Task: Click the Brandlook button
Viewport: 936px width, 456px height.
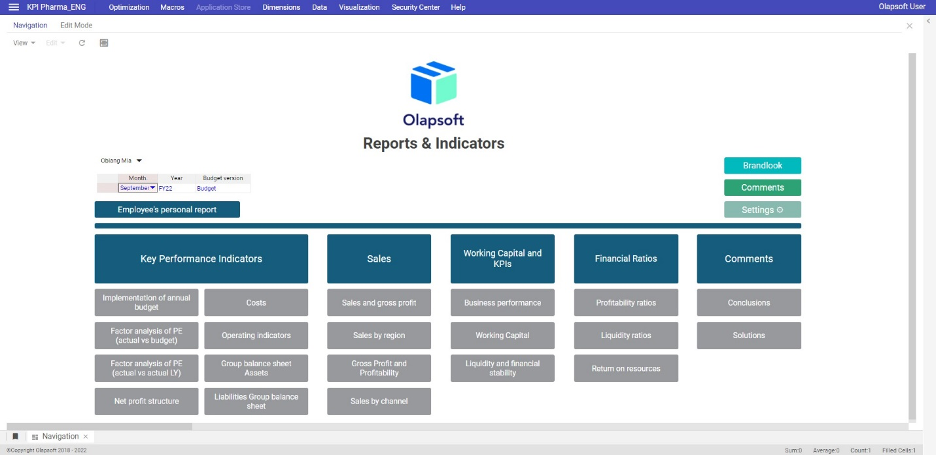Action: click(762, 165)
